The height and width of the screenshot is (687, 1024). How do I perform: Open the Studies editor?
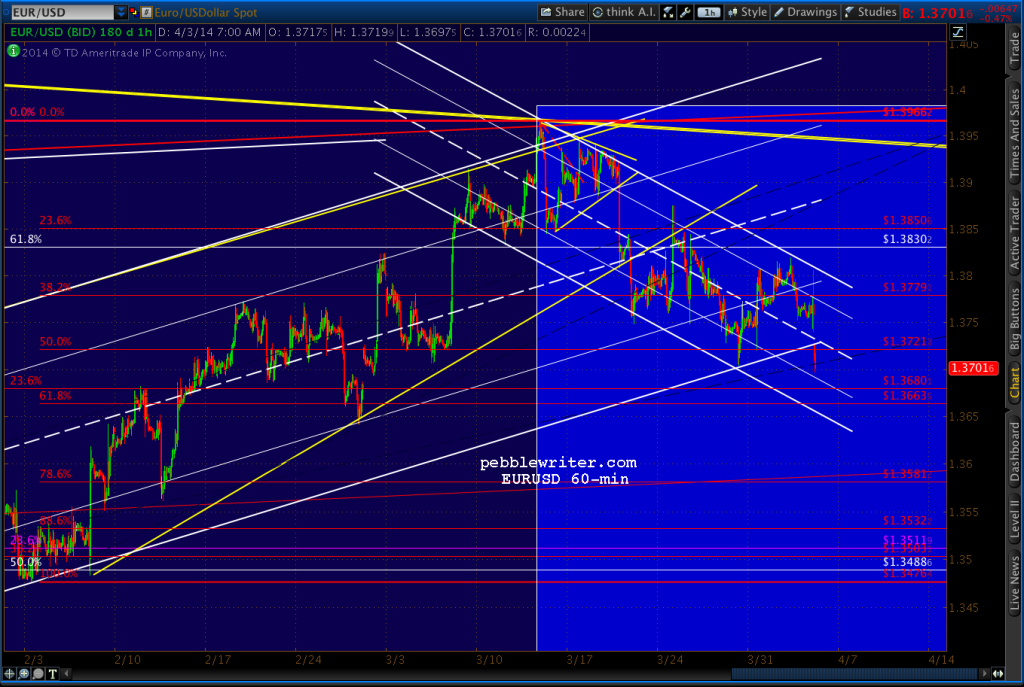click(872, 12)
